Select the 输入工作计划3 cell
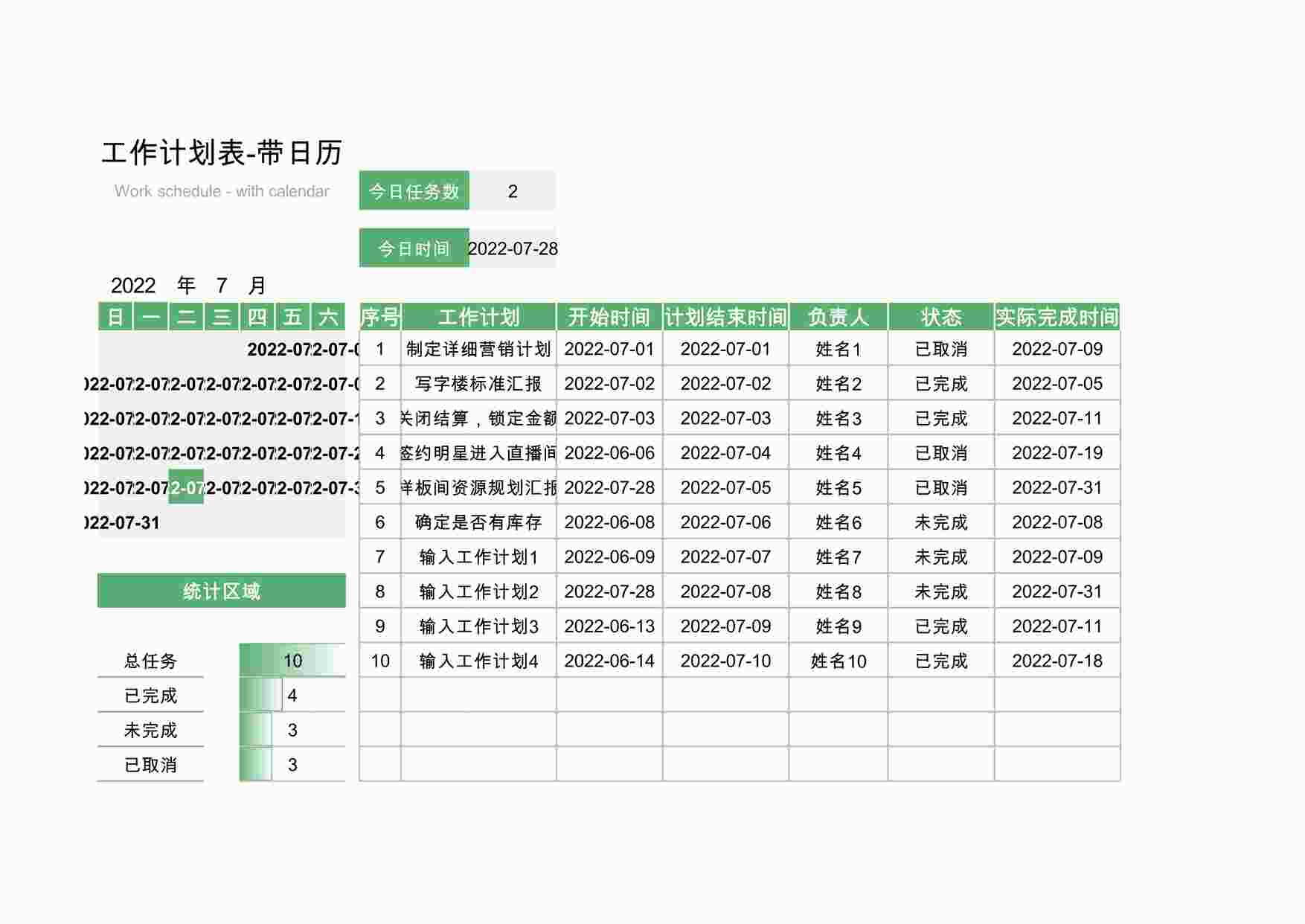The image size is (1305, 924). point(478,626)
